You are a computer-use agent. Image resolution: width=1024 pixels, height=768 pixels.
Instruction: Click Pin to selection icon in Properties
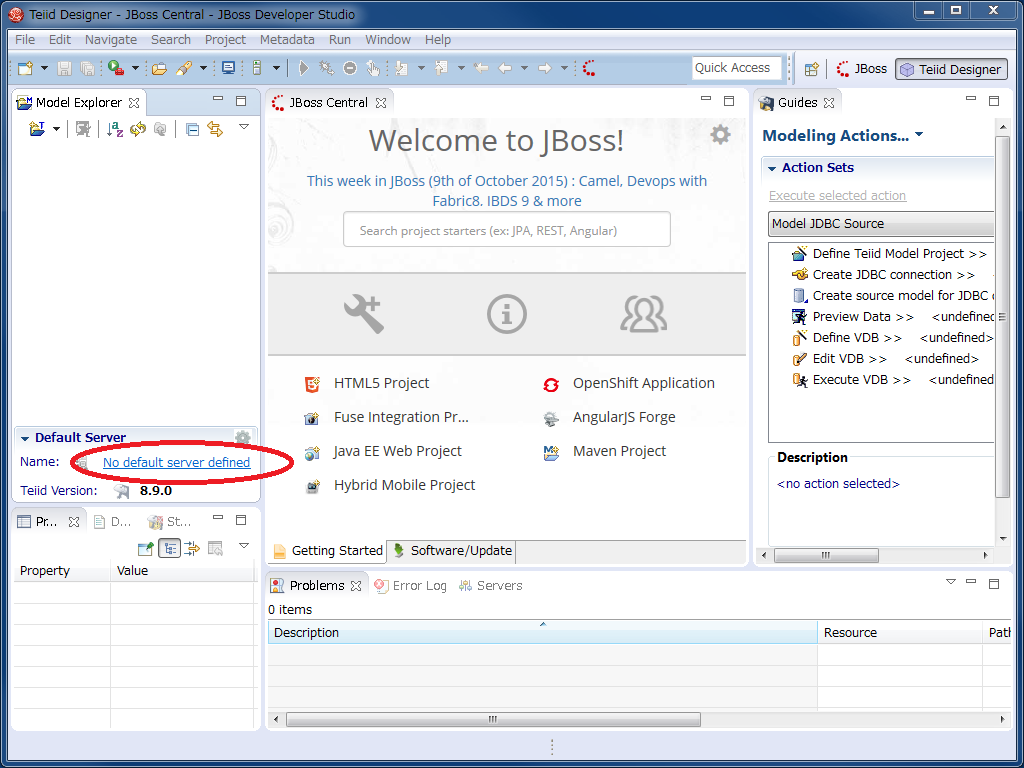[145, 549]
